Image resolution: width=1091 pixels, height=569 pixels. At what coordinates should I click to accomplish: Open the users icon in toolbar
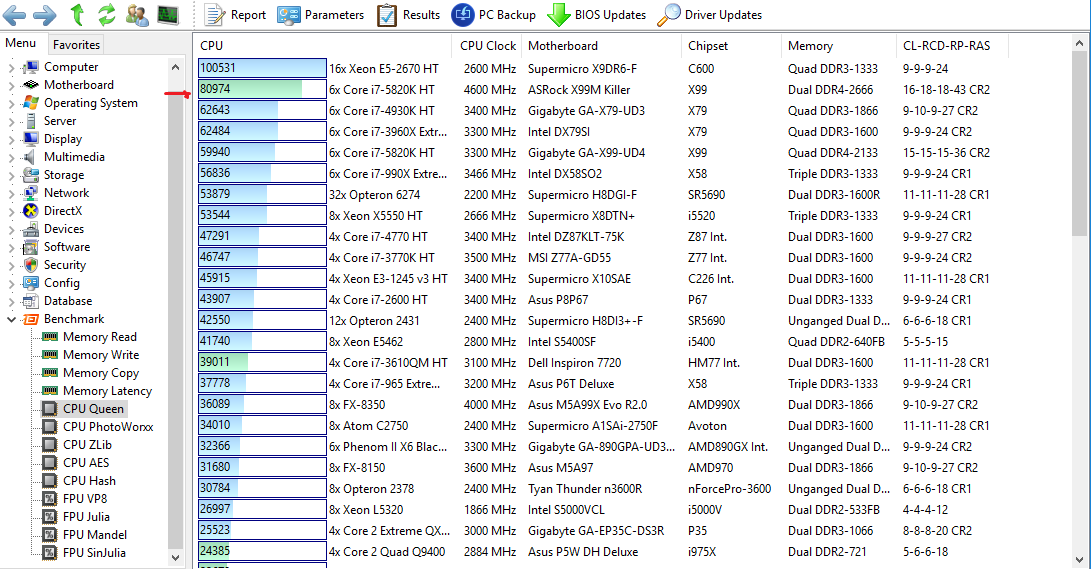(137, 15)
